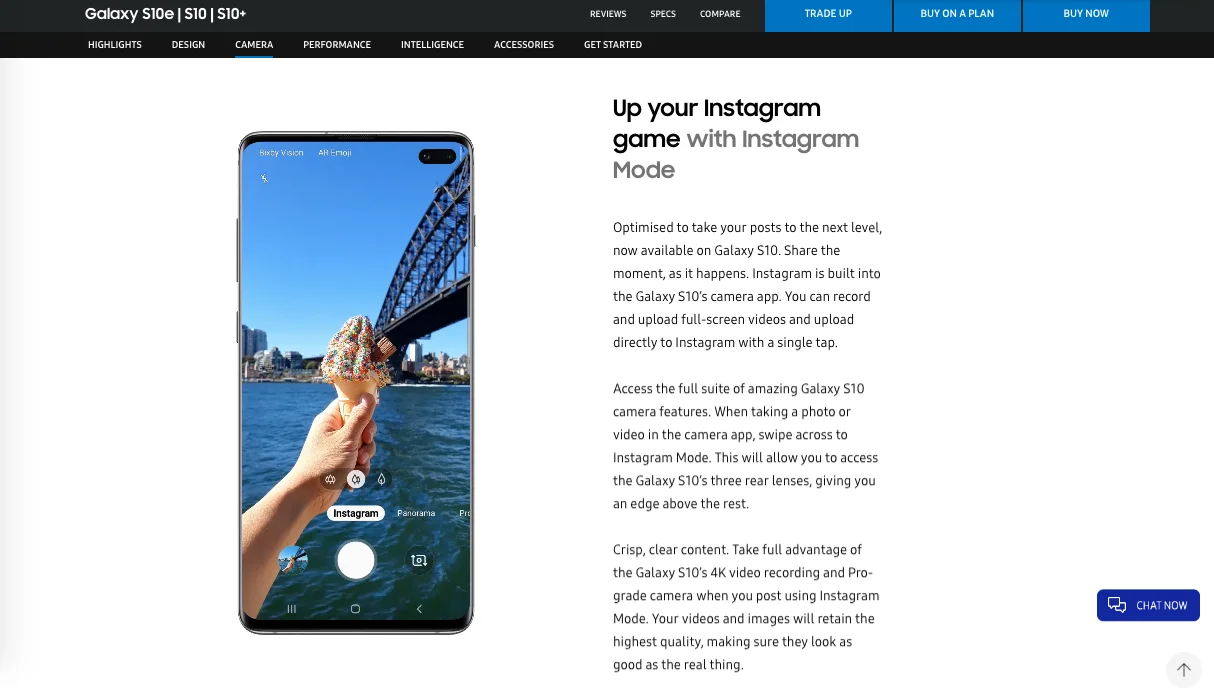Tap the flash icon in phone camera
1214x698 pixels.
coord(264,178)
